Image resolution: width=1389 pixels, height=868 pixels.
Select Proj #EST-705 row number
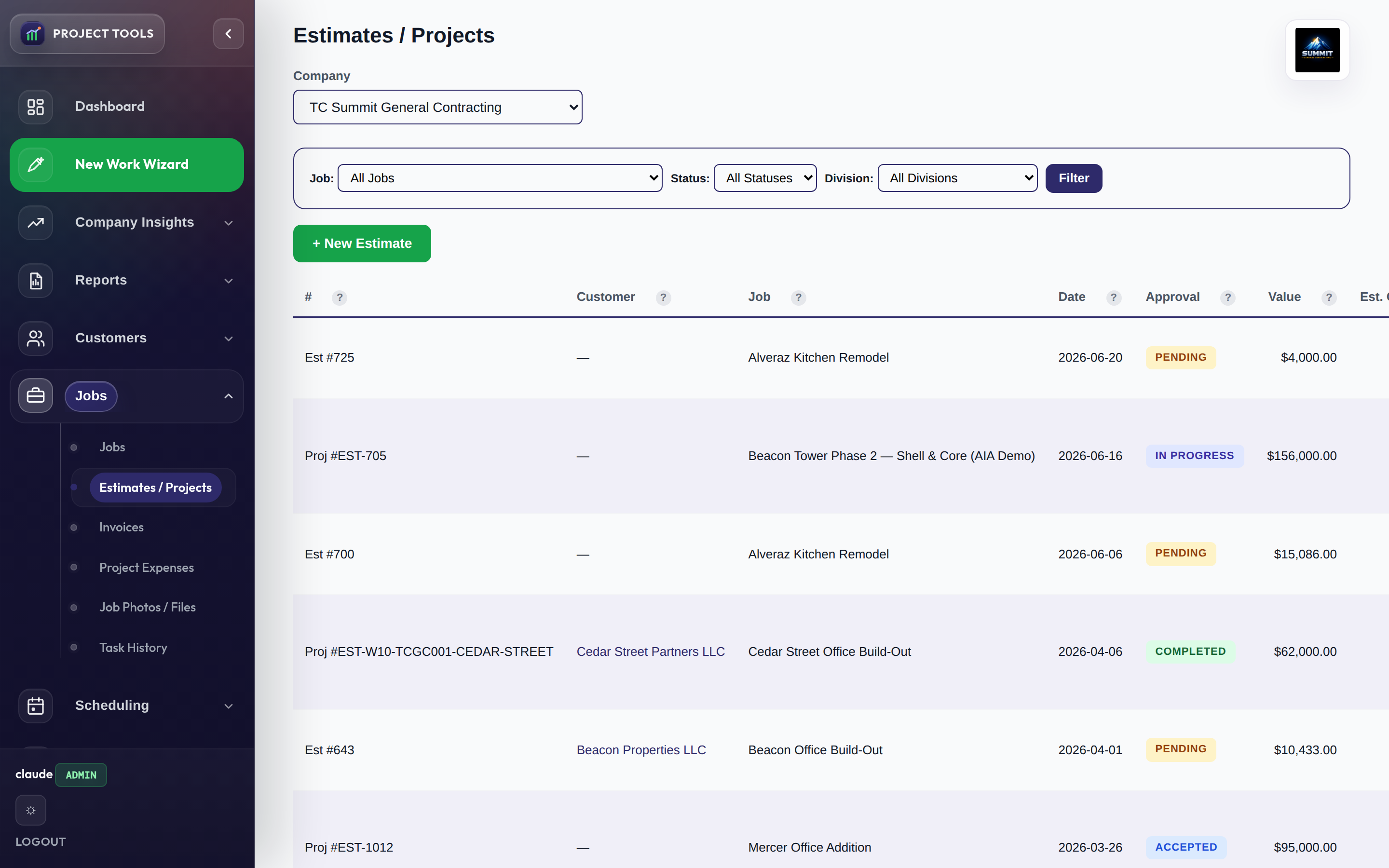pyautogui.click(x=345, y=456)
